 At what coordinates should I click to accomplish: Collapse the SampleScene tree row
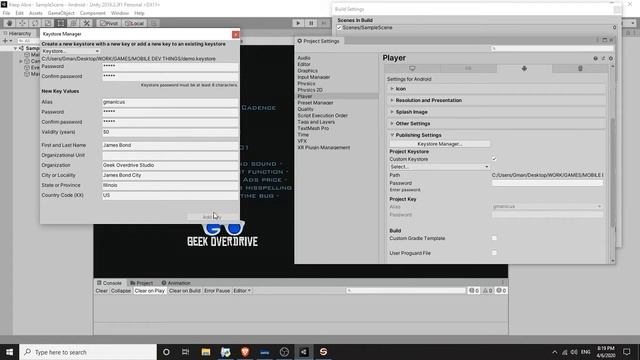16,48
